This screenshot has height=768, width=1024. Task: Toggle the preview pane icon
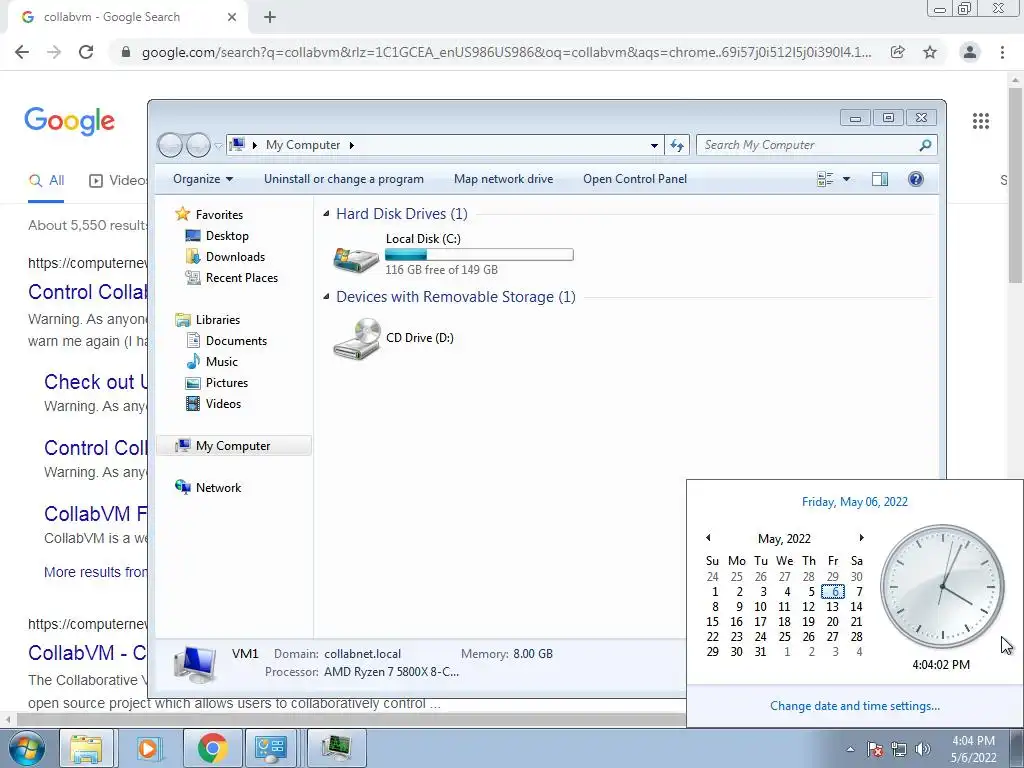[880, 179]
